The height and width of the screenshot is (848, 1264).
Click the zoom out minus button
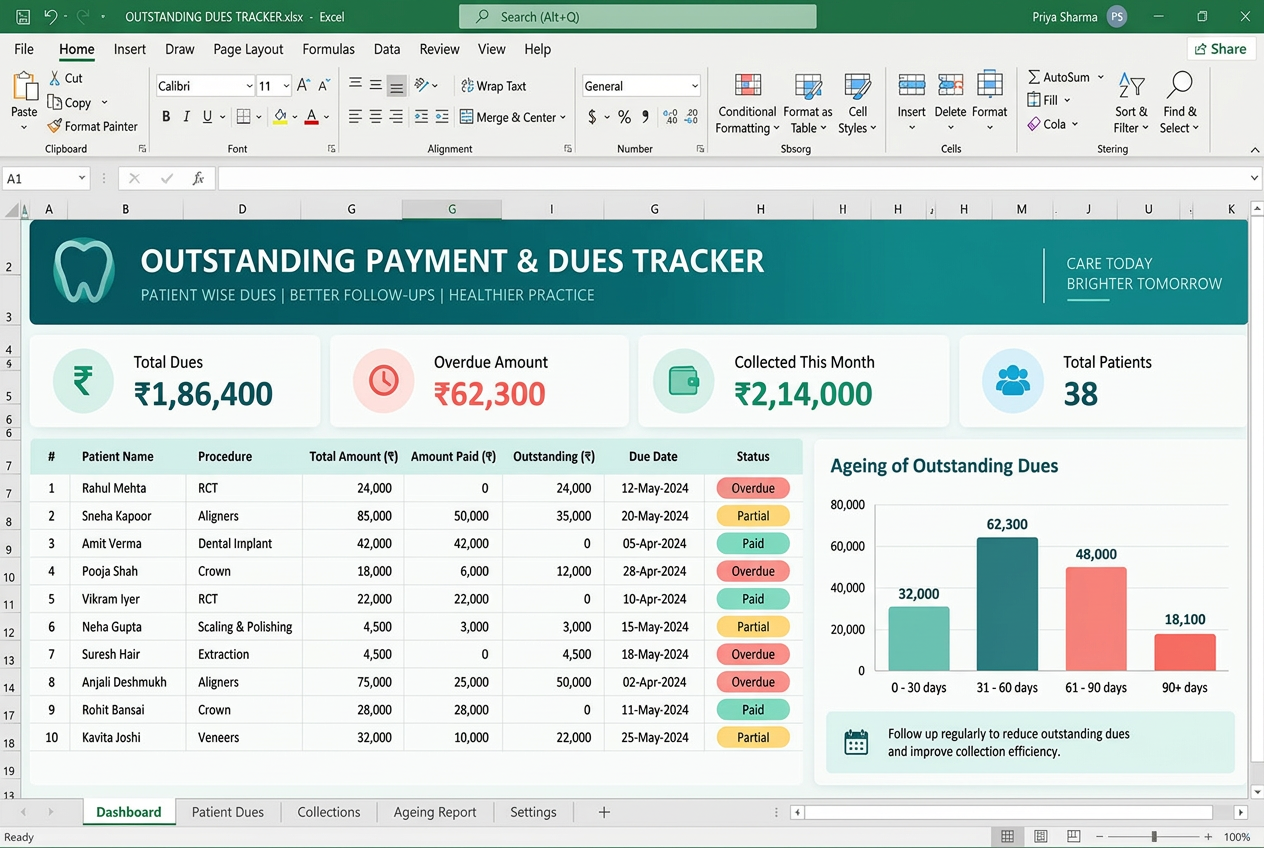[1099, 837]
